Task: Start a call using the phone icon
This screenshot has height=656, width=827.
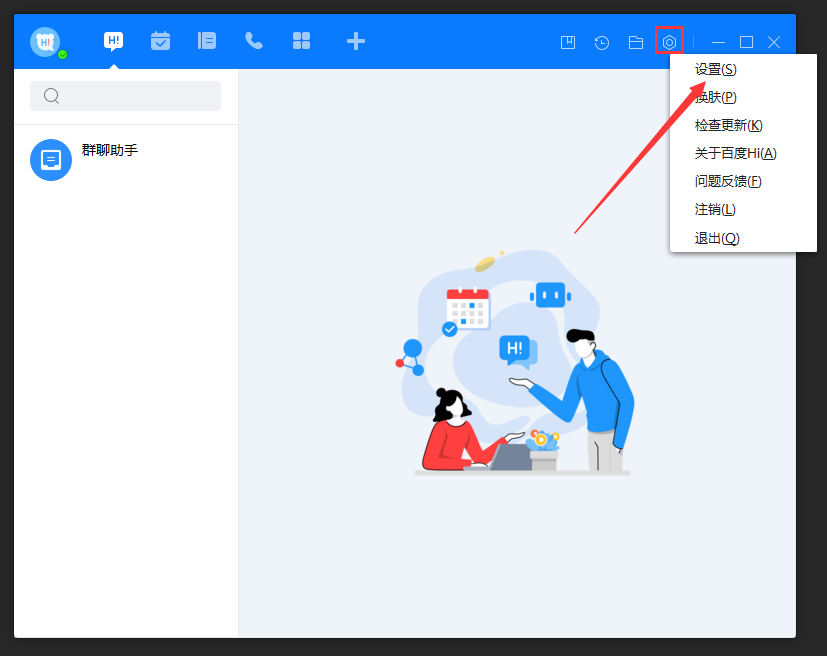Action: [253, 41]
